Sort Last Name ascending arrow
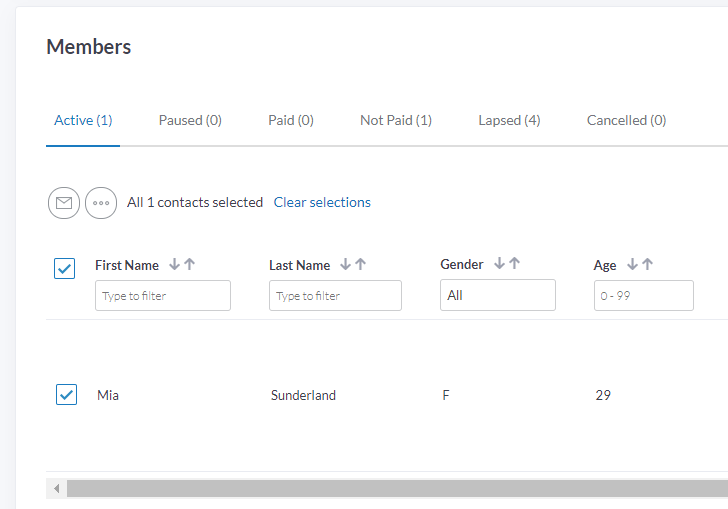This screenshot has width=728, height=509. click(360, 264)
